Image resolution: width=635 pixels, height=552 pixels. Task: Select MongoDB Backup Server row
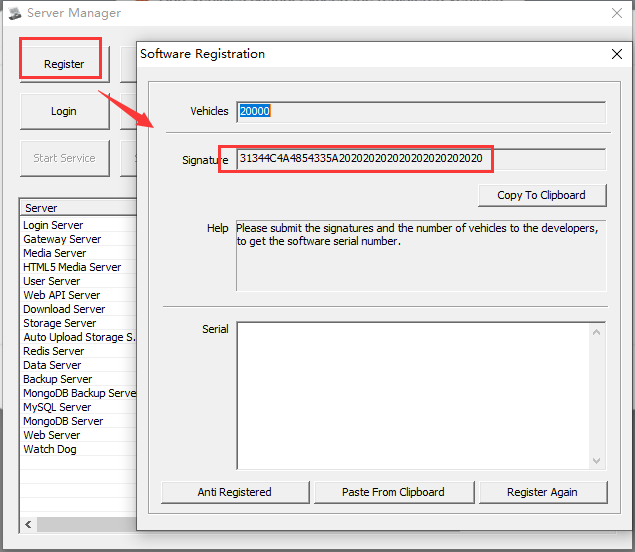point(79,393)
